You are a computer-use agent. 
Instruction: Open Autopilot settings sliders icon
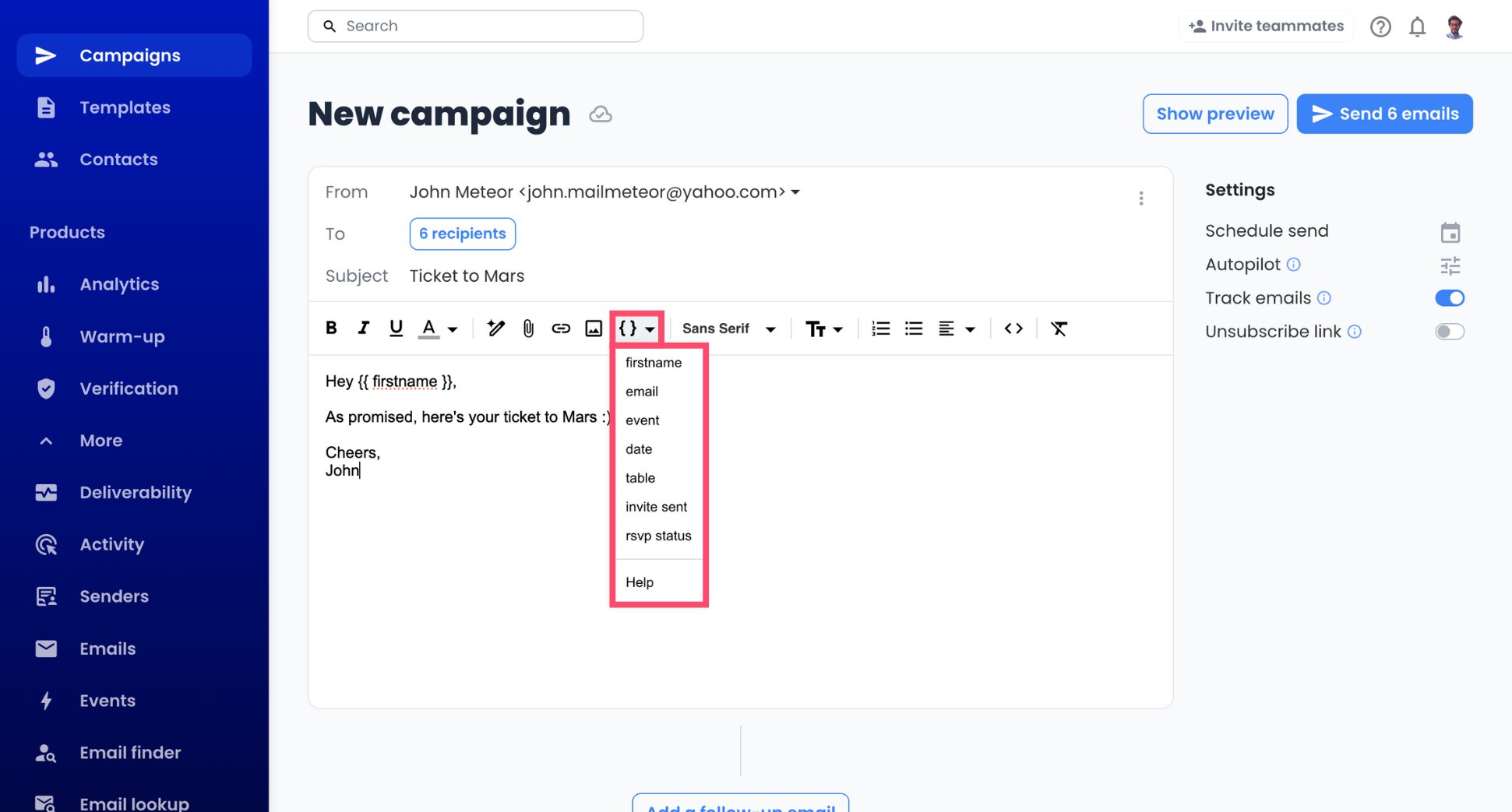[x=1450, y=265]
